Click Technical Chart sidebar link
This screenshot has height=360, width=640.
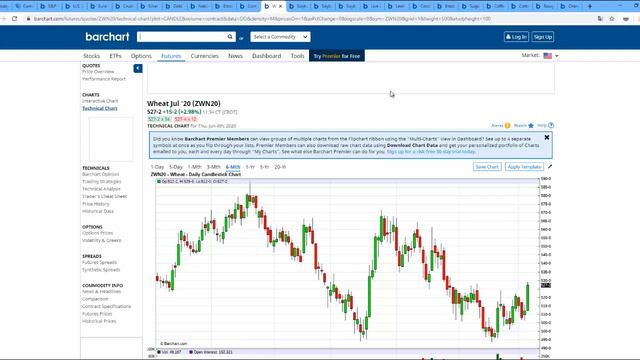click(100, 108)
